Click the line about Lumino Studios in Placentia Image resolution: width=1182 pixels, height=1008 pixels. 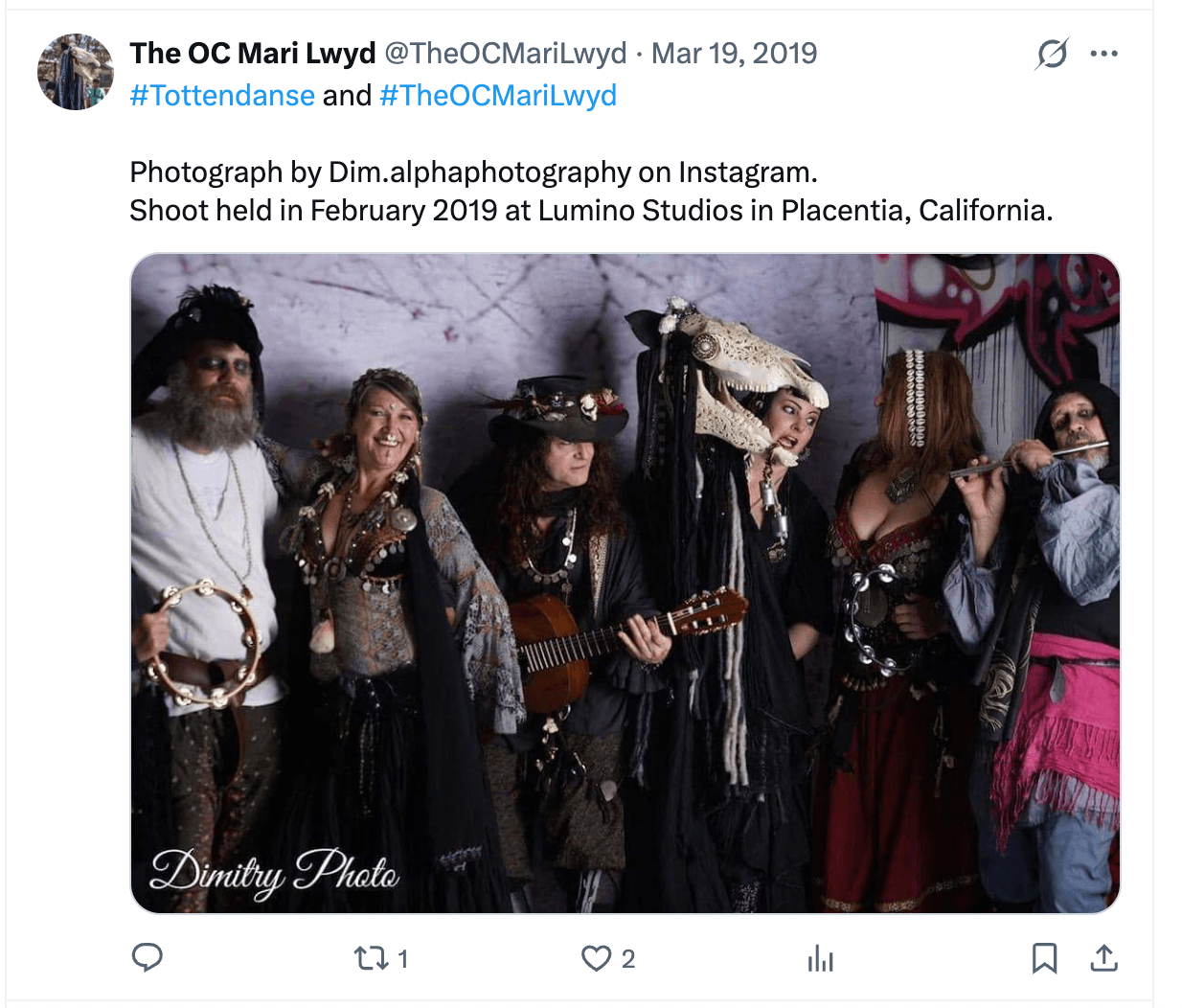pos(590,211)
